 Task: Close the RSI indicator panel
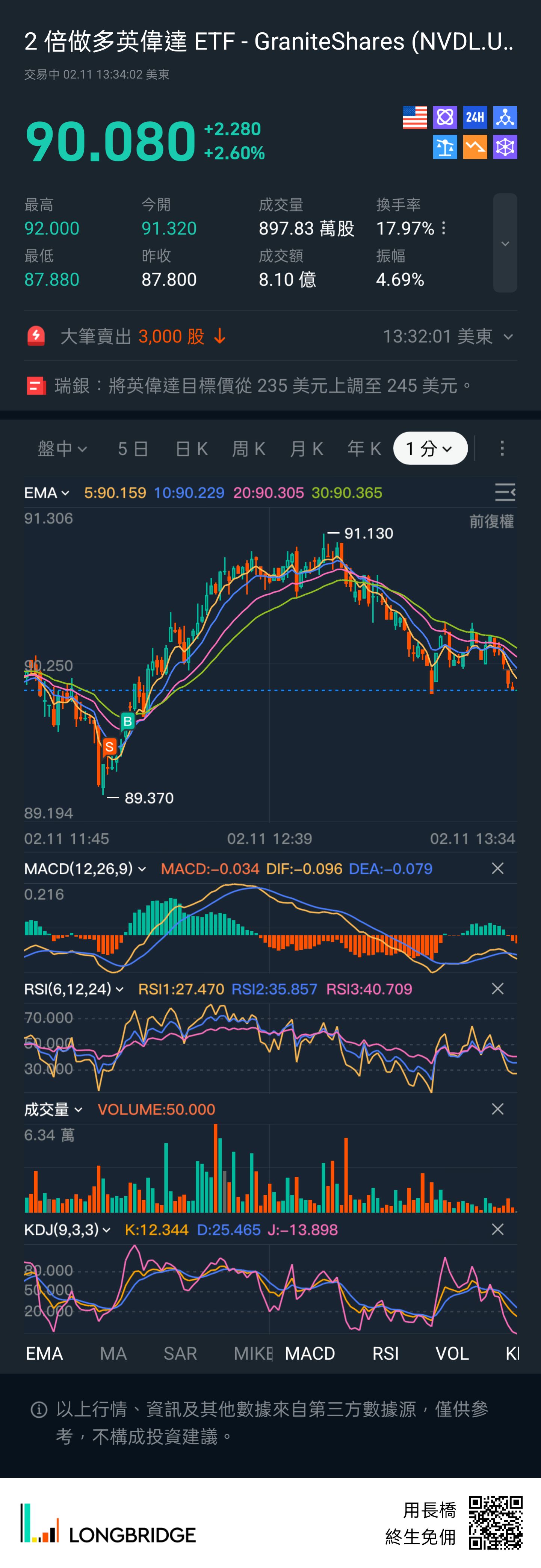[497, 988]
